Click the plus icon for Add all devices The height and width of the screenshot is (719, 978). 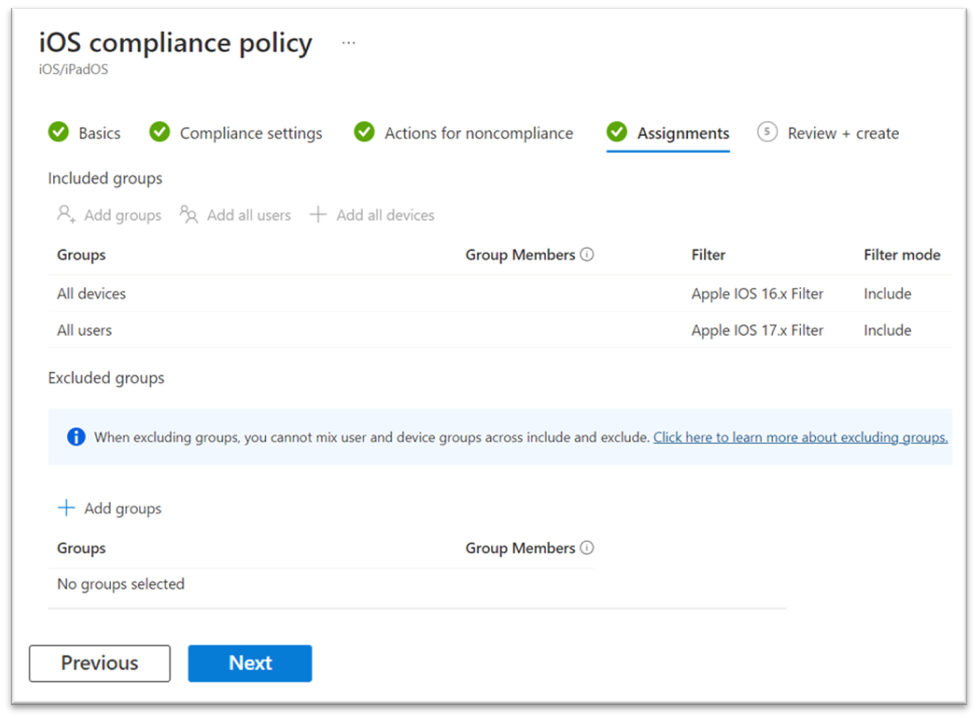tap(318, 215)
